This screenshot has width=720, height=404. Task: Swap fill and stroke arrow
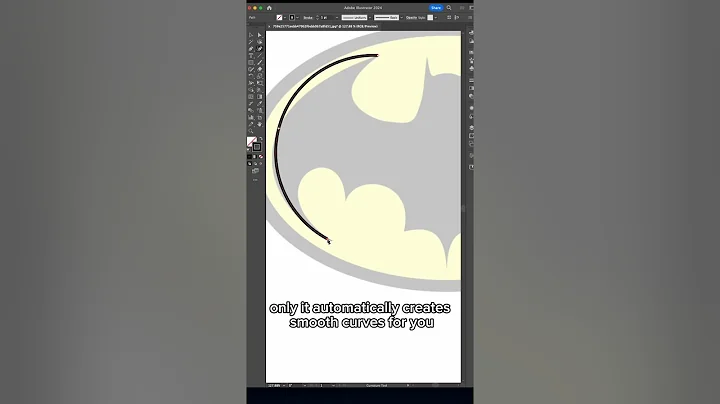(x=262, y=138)
